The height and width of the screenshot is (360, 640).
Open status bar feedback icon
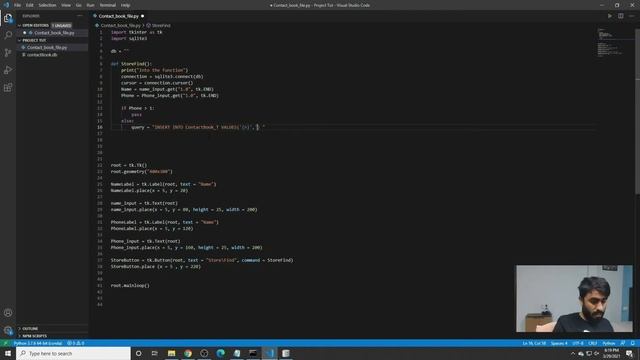tap(623, 343)
